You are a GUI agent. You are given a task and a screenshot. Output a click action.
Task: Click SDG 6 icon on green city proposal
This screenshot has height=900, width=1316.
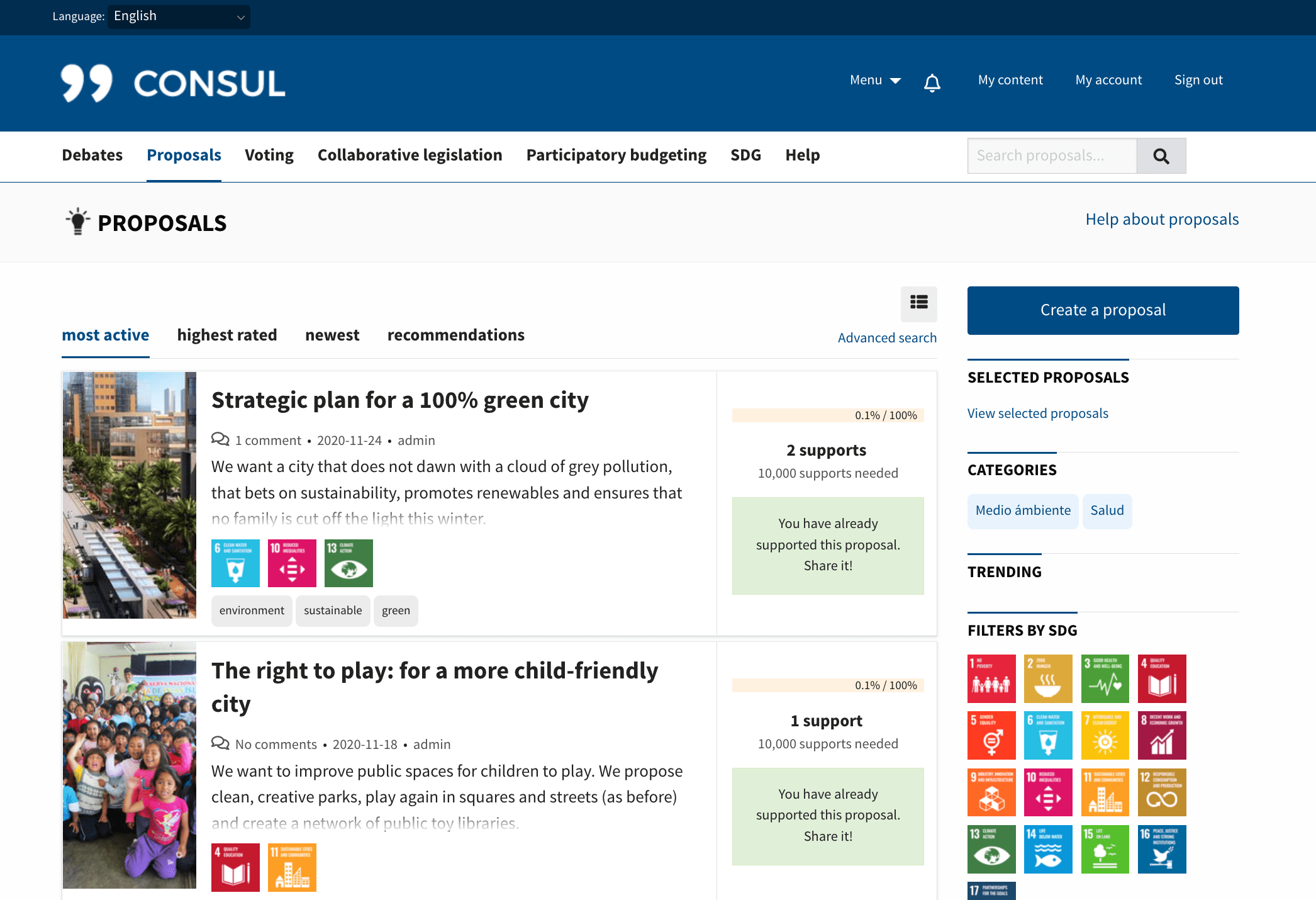pos(235,563)
